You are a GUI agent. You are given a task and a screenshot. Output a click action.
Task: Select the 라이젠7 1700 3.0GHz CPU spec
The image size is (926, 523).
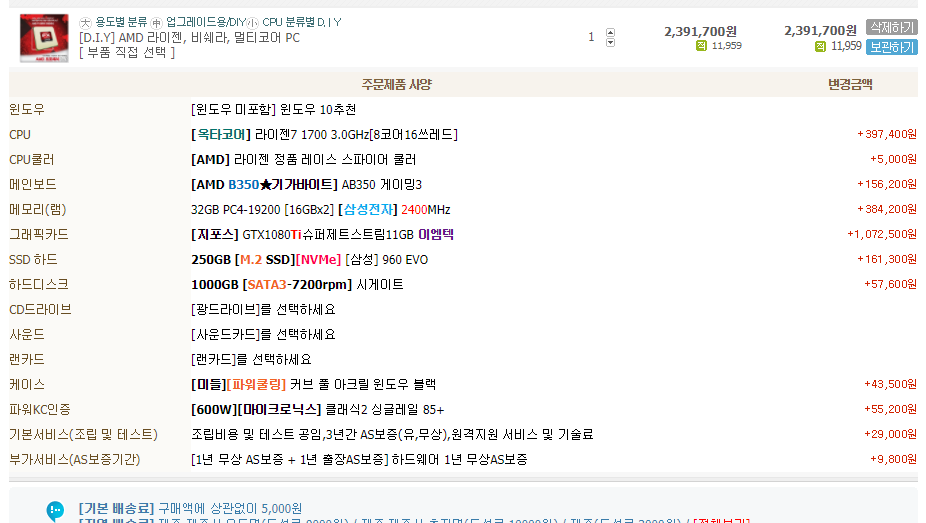click(324, 135)
